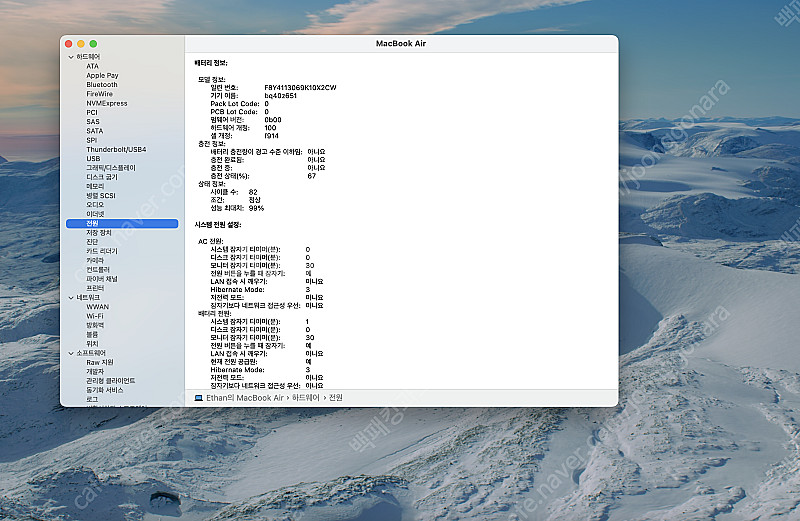This screenshot has width=800, height=521.
Task: Select 진단 in the sidebar
Action: (92, 242)
